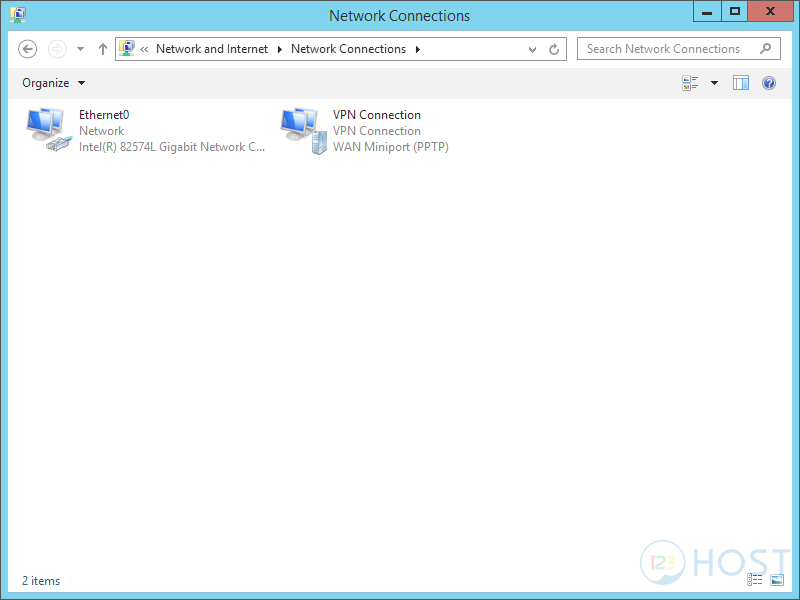Open the Organize menu
The image size is (800, 600).
54,83
